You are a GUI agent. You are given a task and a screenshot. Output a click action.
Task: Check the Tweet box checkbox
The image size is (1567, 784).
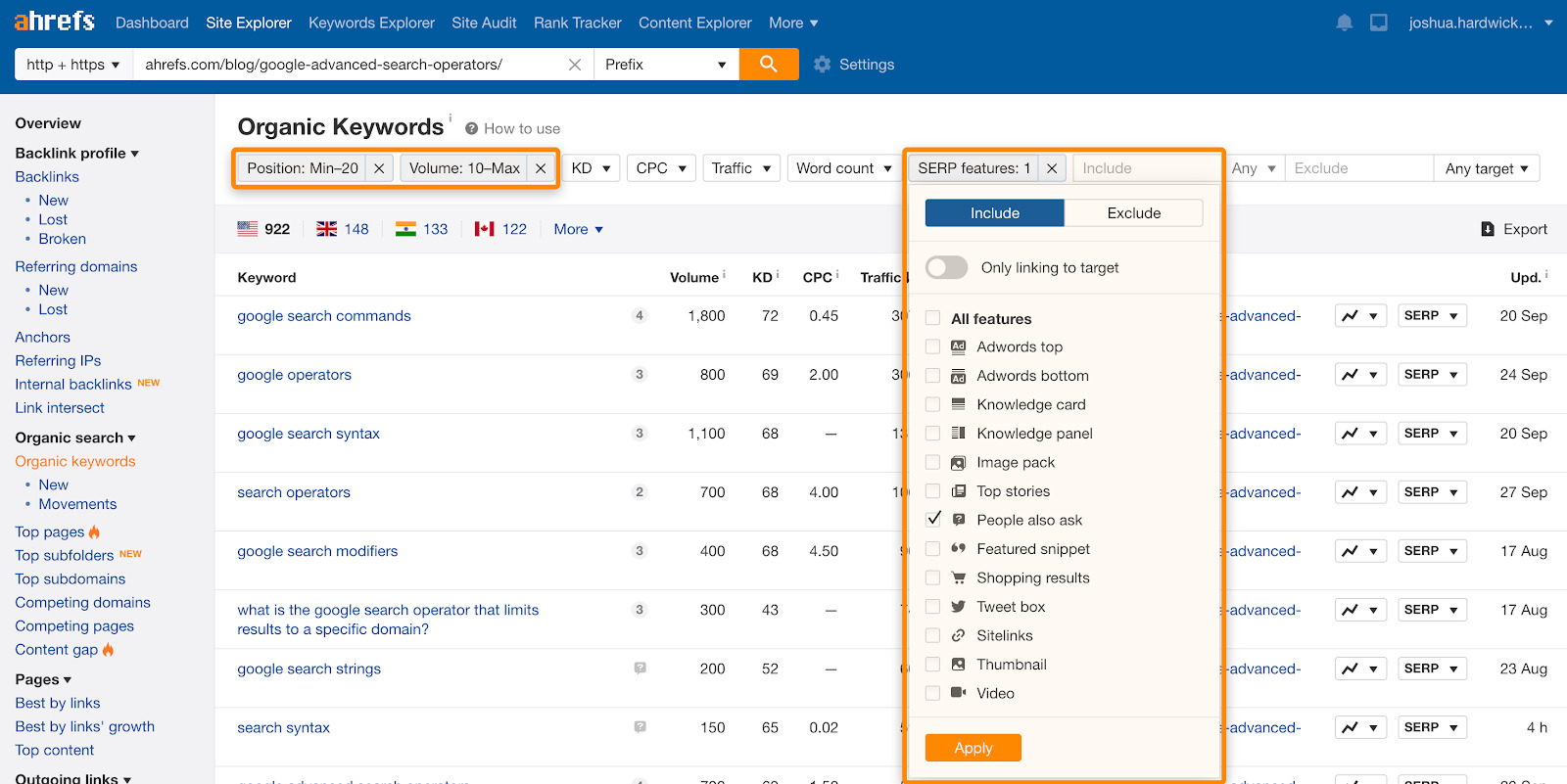933,607
